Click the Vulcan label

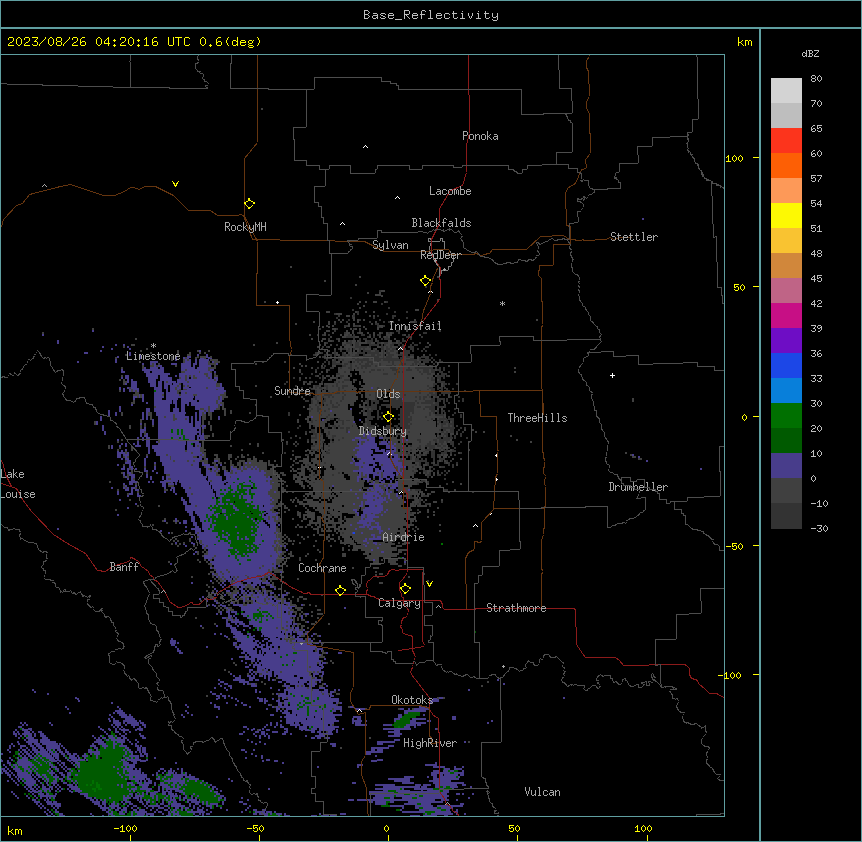click(543, 792)
